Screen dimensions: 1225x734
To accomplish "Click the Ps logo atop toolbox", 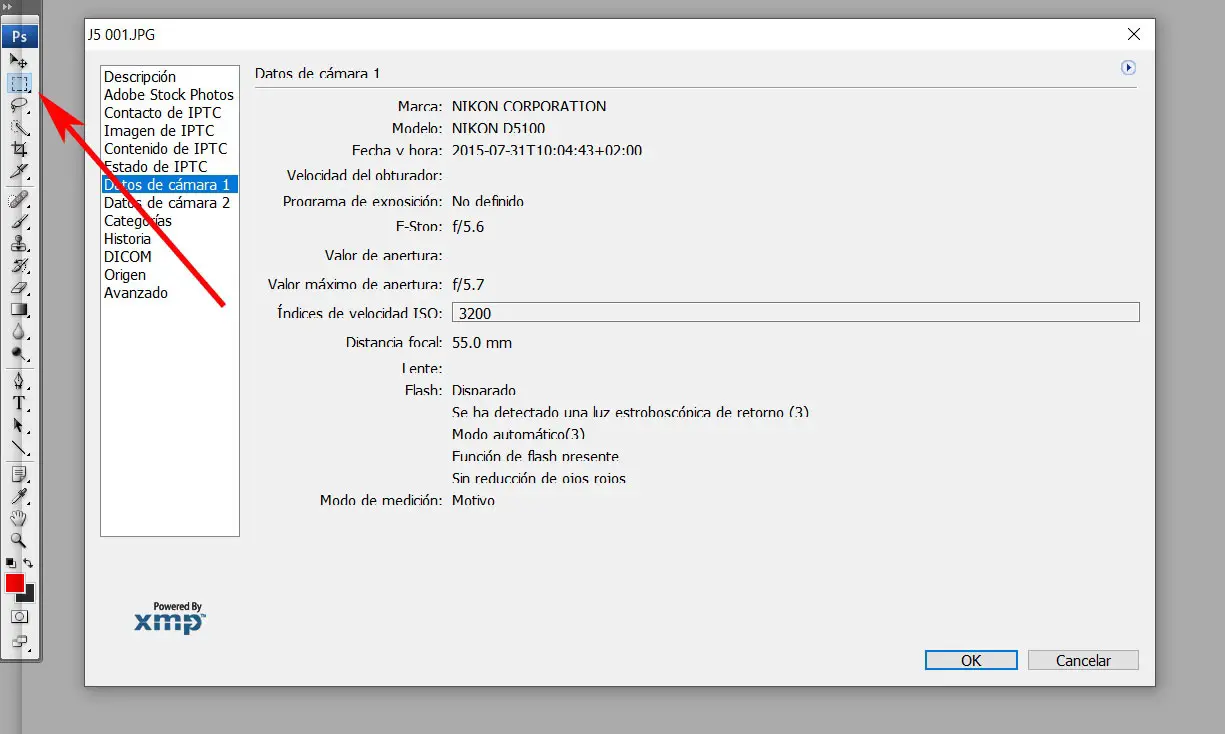I will (20, 37).
